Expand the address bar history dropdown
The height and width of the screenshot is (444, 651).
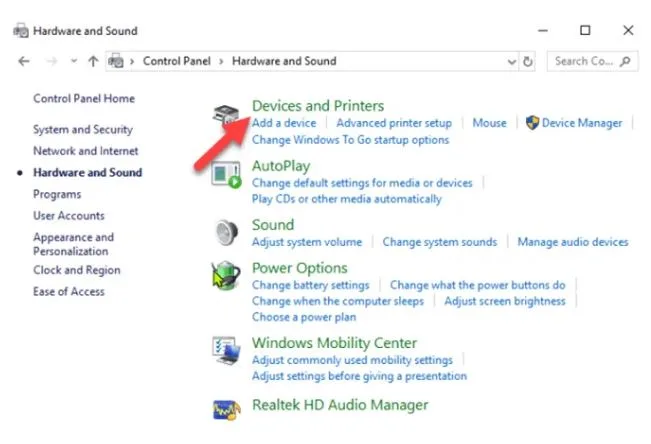click(x=512, y=62)
